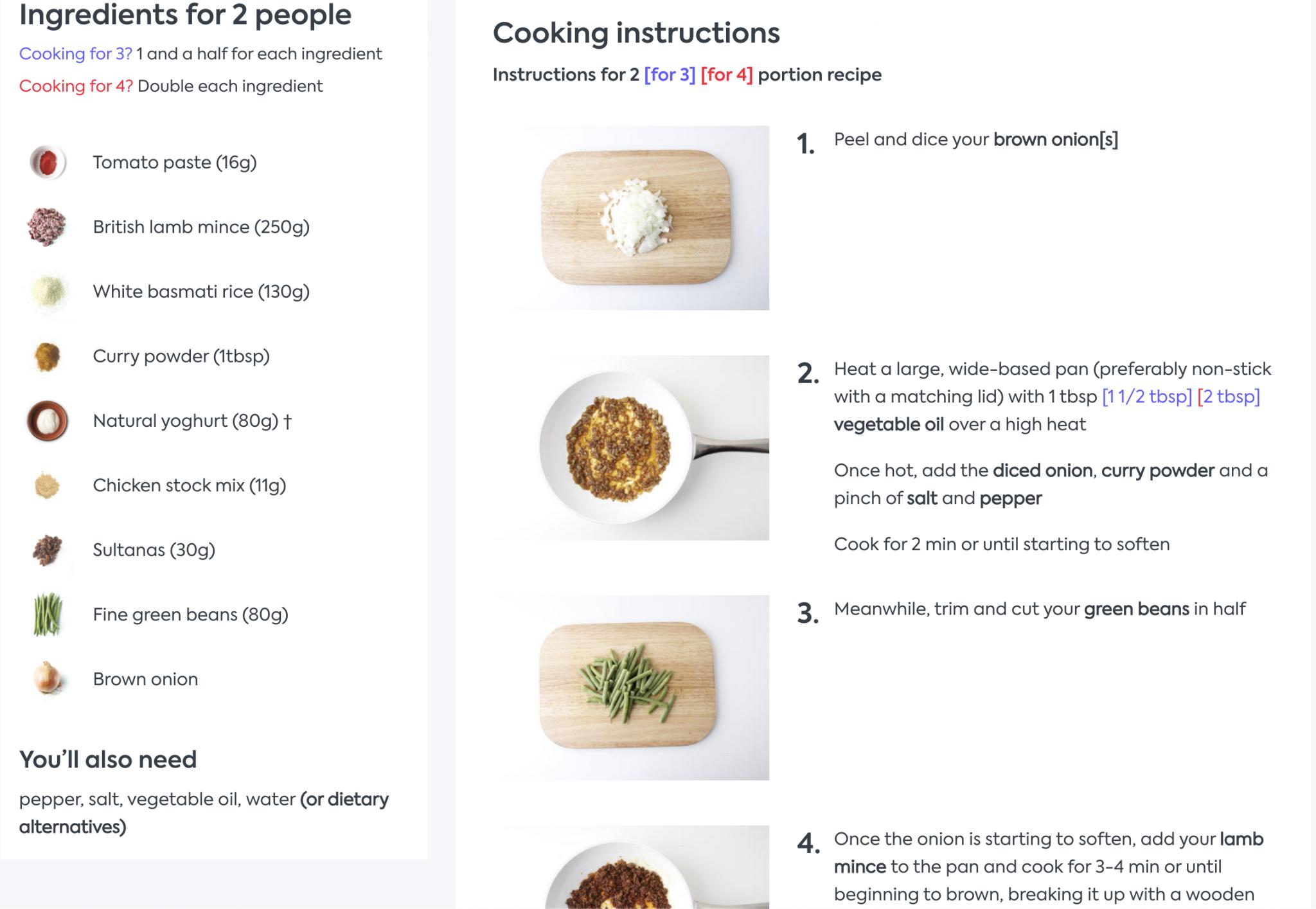Click the 'Cooking instructions' heading

(x=636, y=33)
